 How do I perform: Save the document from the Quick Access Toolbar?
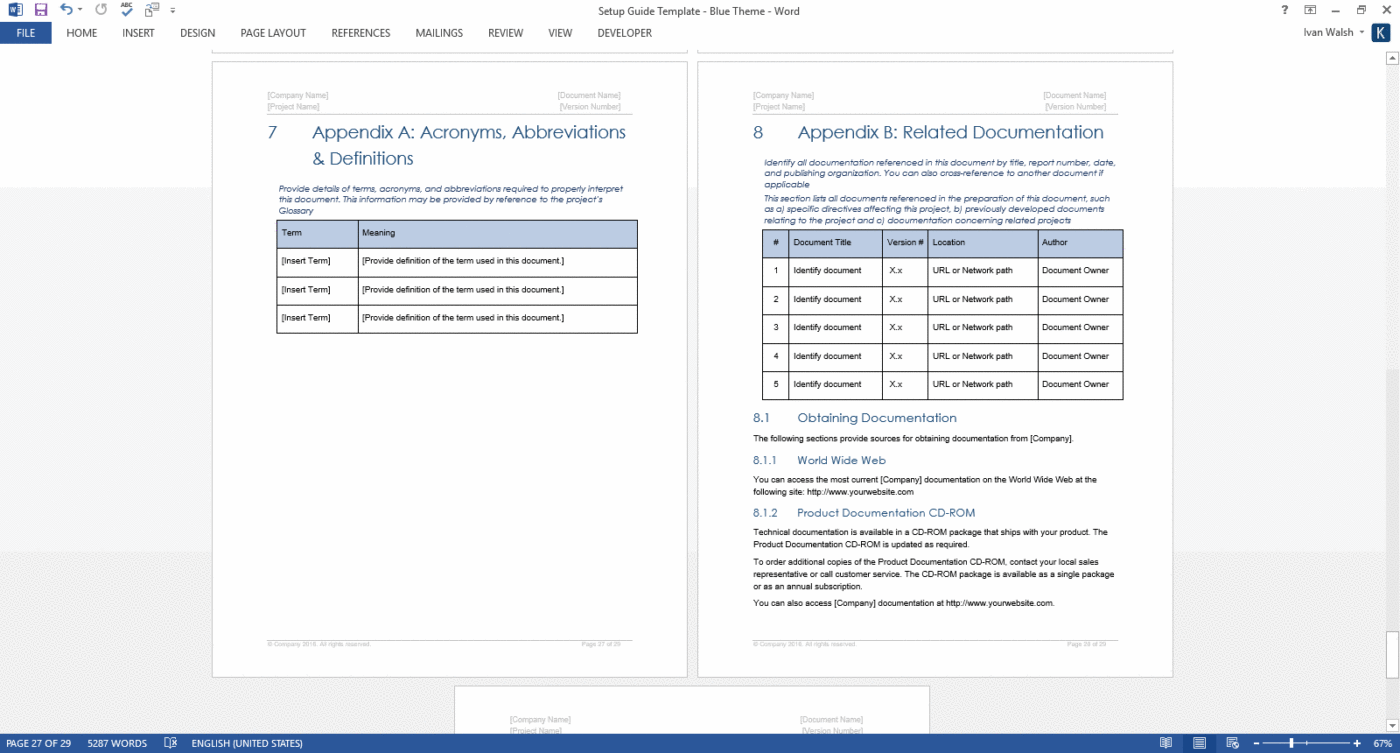40,8
